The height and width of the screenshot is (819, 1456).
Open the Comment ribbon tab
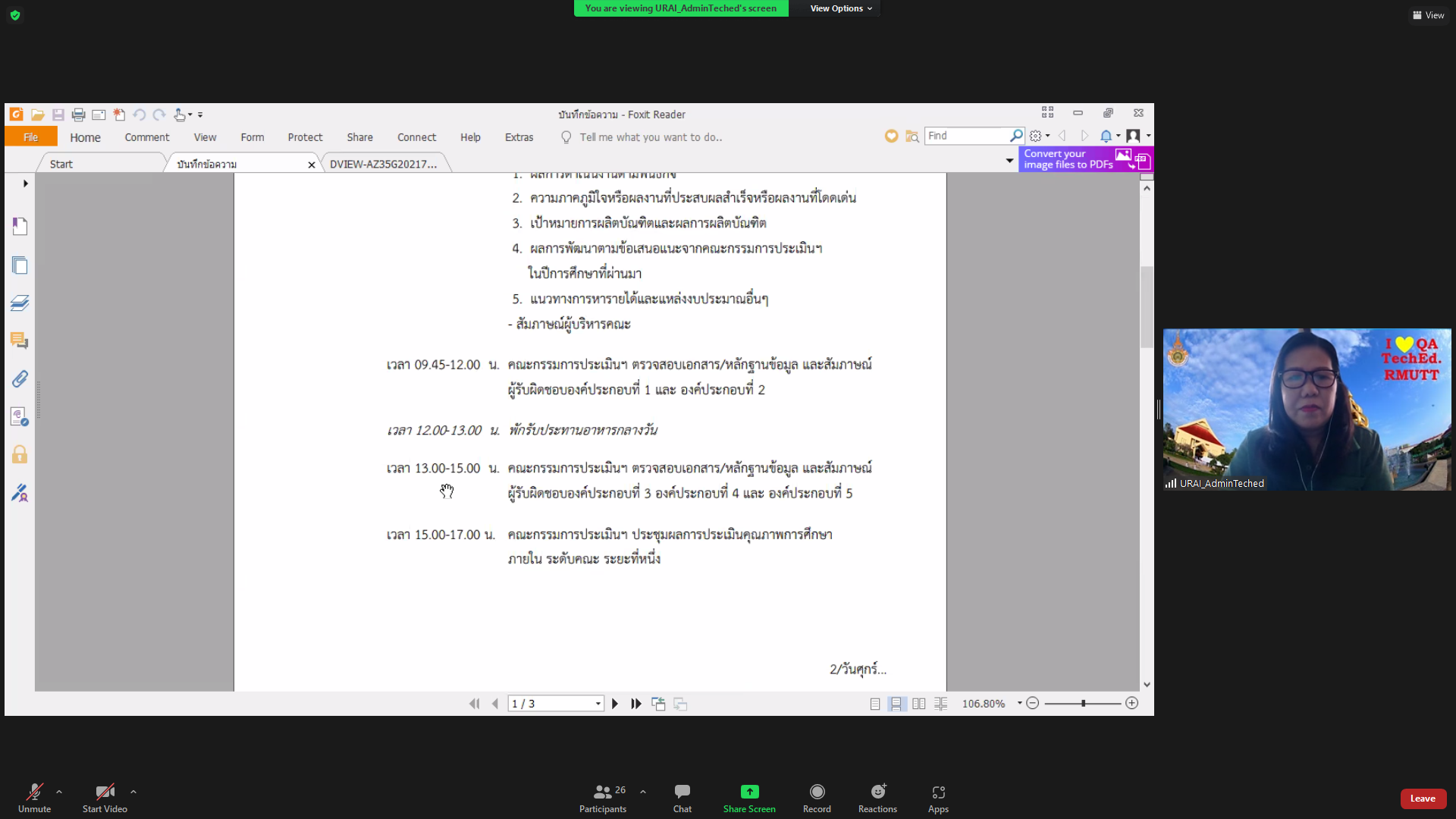[147, 137]
